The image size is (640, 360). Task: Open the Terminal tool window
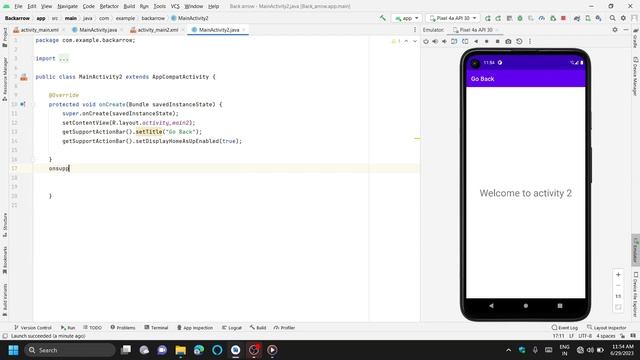[156, 328]
